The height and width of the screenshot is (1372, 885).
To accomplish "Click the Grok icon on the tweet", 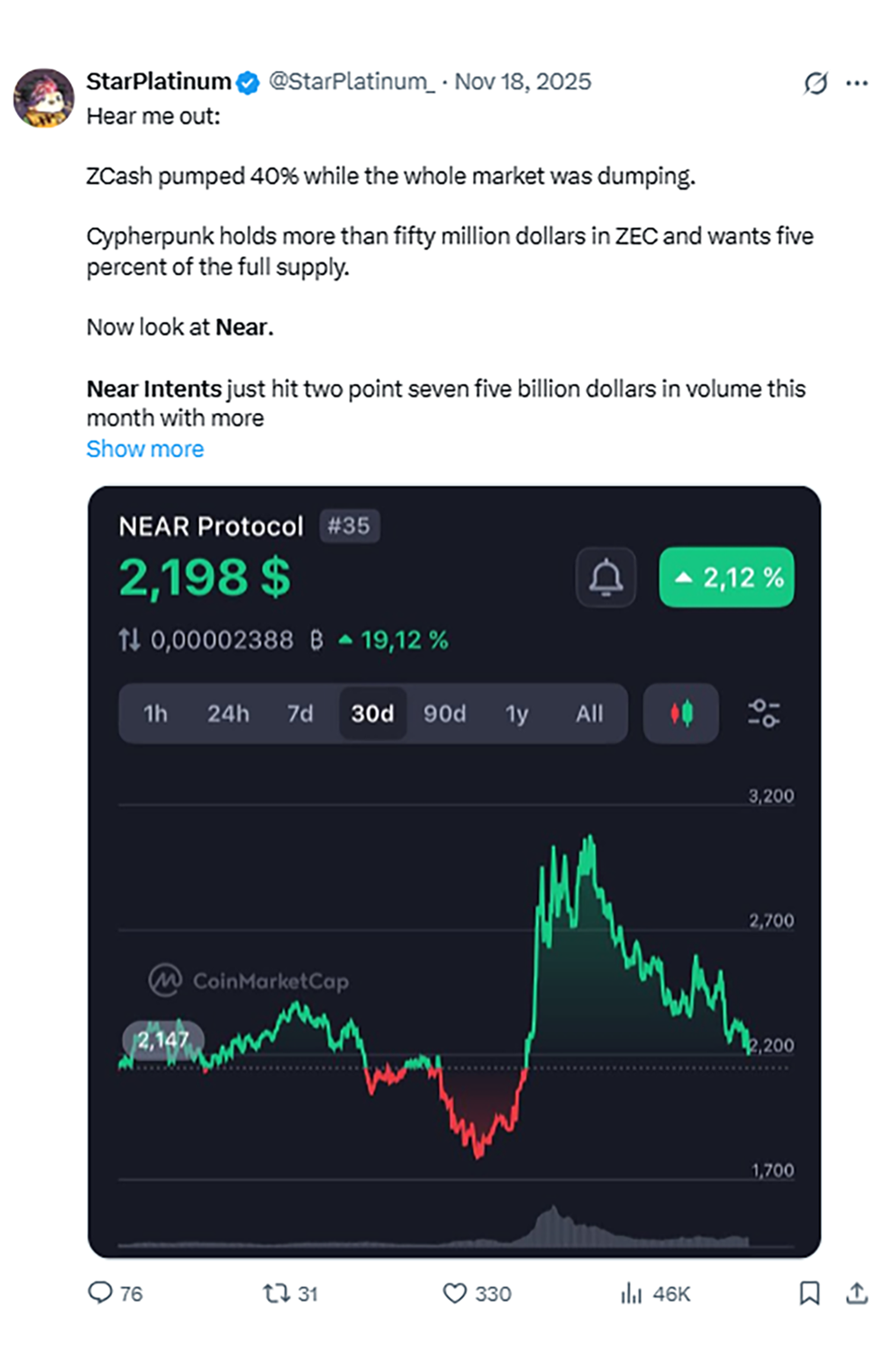I will point(815,83).
